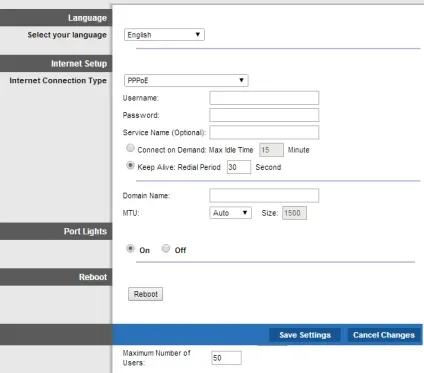Click the Internet Connection Type label
The height and width of the screenshot is (373, 424).
(x=58, y=81)
